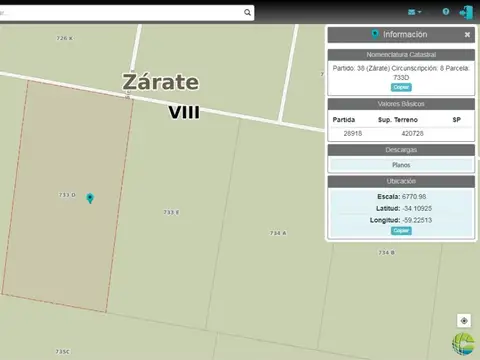Open the Planos download link

click(x=401, y=165)
